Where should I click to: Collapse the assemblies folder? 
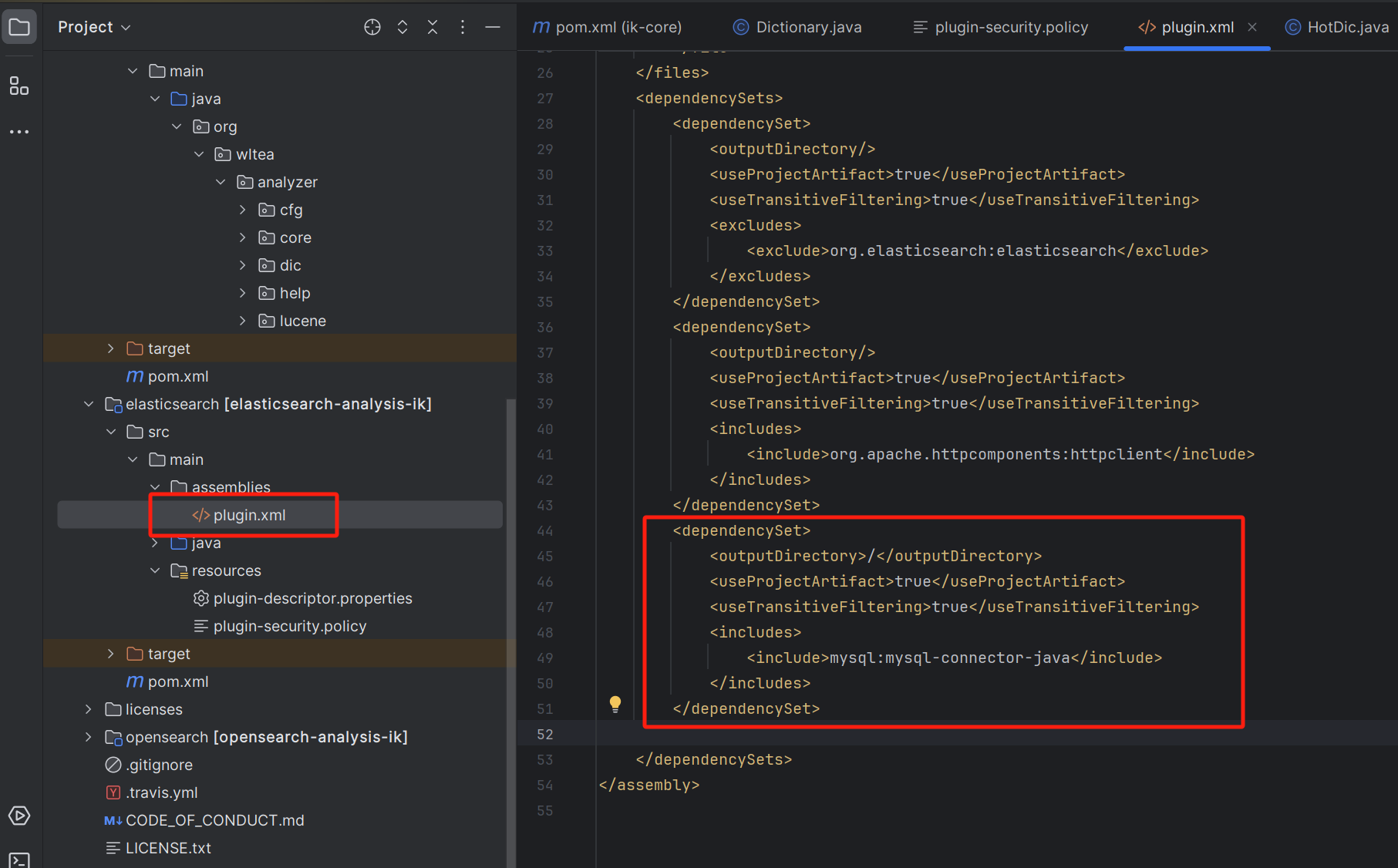pyautogui.click(x=155, y=487)
